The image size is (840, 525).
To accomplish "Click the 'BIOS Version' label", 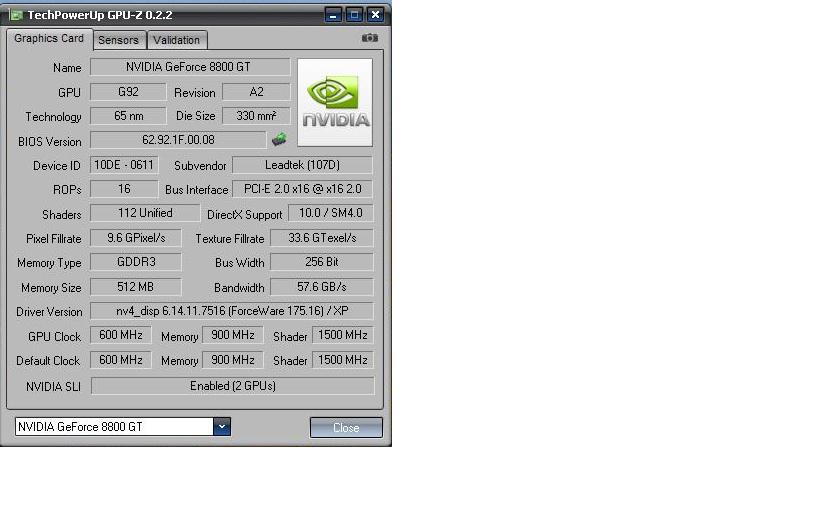I will click(x=50, y=142).
